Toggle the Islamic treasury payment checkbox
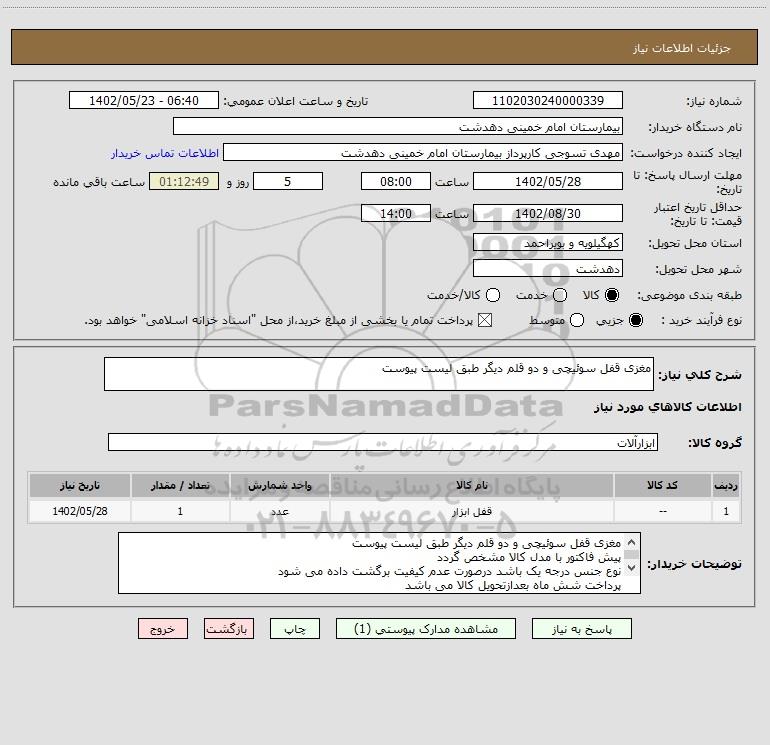770x745 pixels. tap(485, 320)
